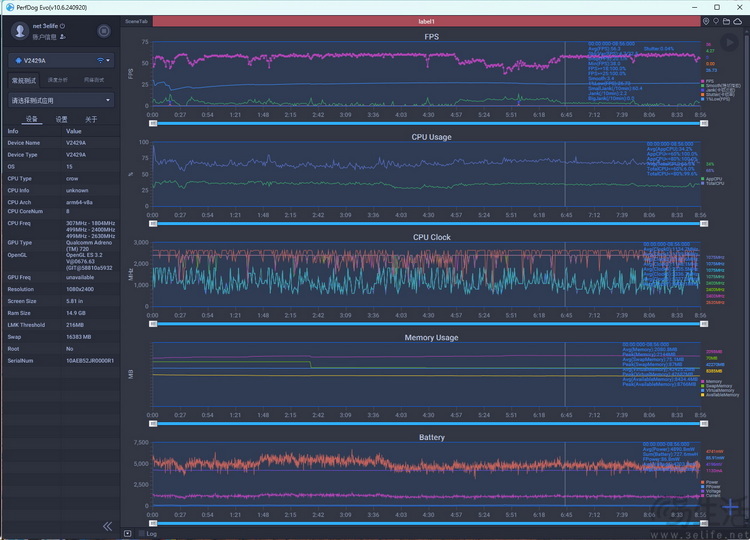Viewport: 750px width, 540px height.
Task: Open the Log label in bottom bar
Action: (151, 534)
